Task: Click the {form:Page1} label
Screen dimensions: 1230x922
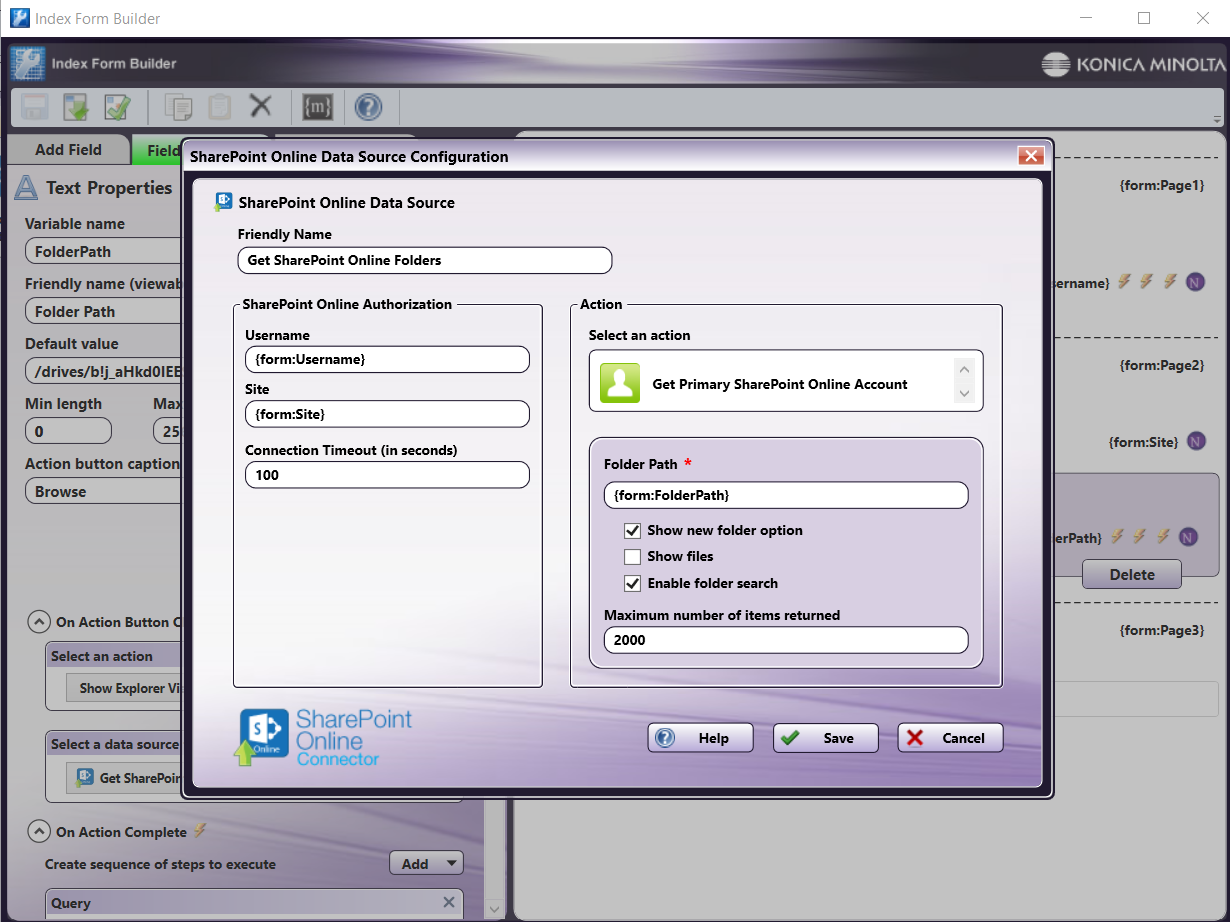Action: point(1161,185)
